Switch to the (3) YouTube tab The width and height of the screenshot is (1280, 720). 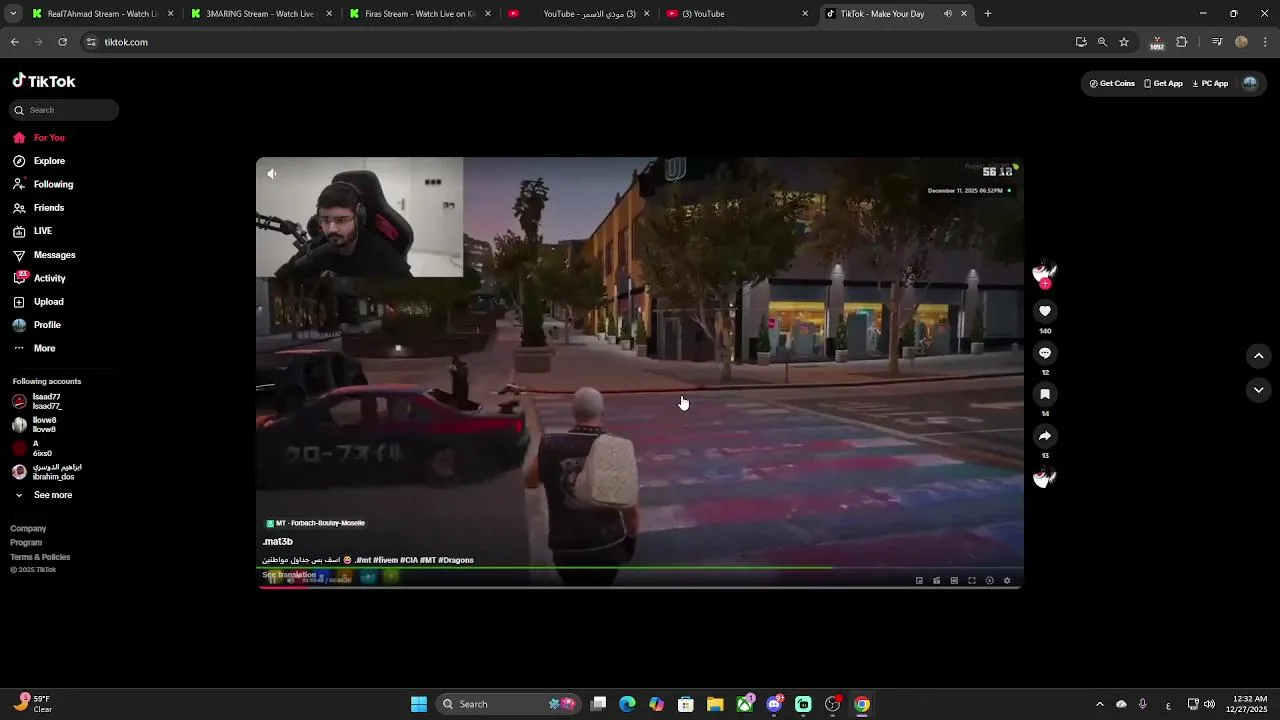(x=736, y=14)
